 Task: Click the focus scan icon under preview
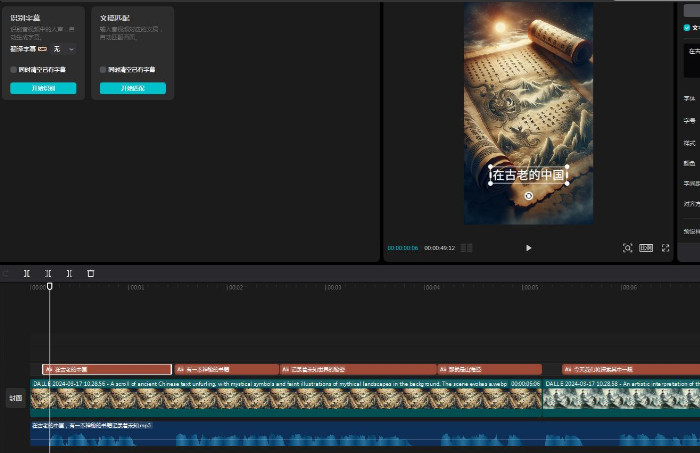tap(627, 248)
